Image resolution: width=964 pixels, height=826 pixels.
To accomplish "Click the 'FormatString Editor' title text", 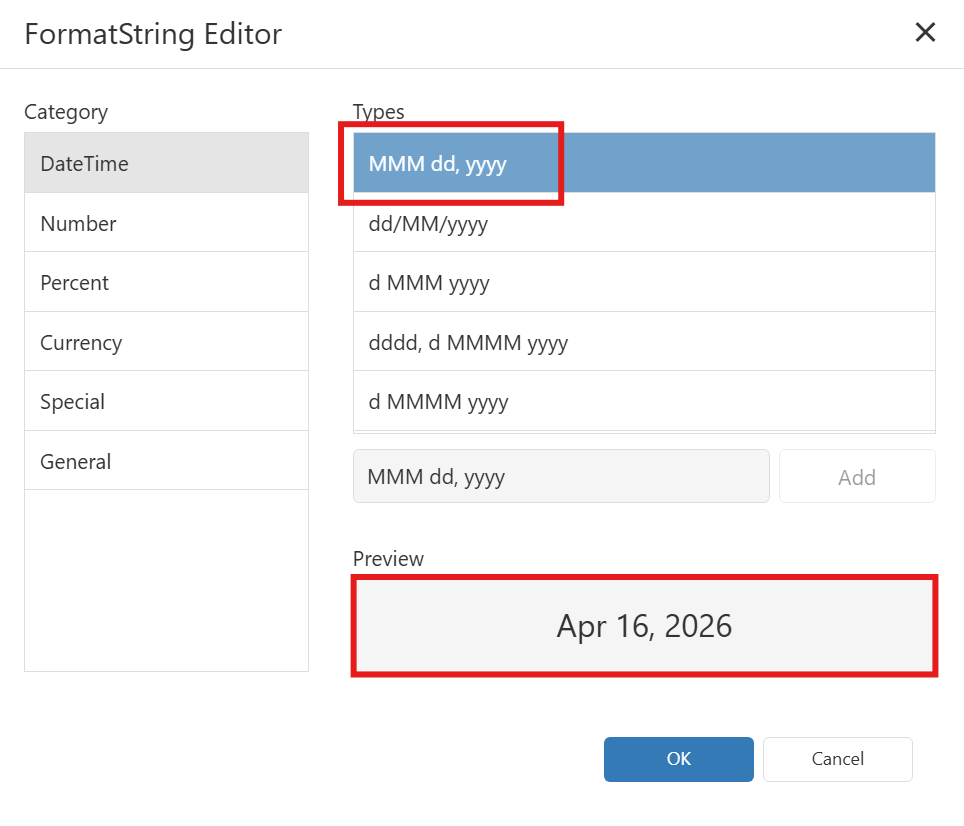I will tap(153, 34).
